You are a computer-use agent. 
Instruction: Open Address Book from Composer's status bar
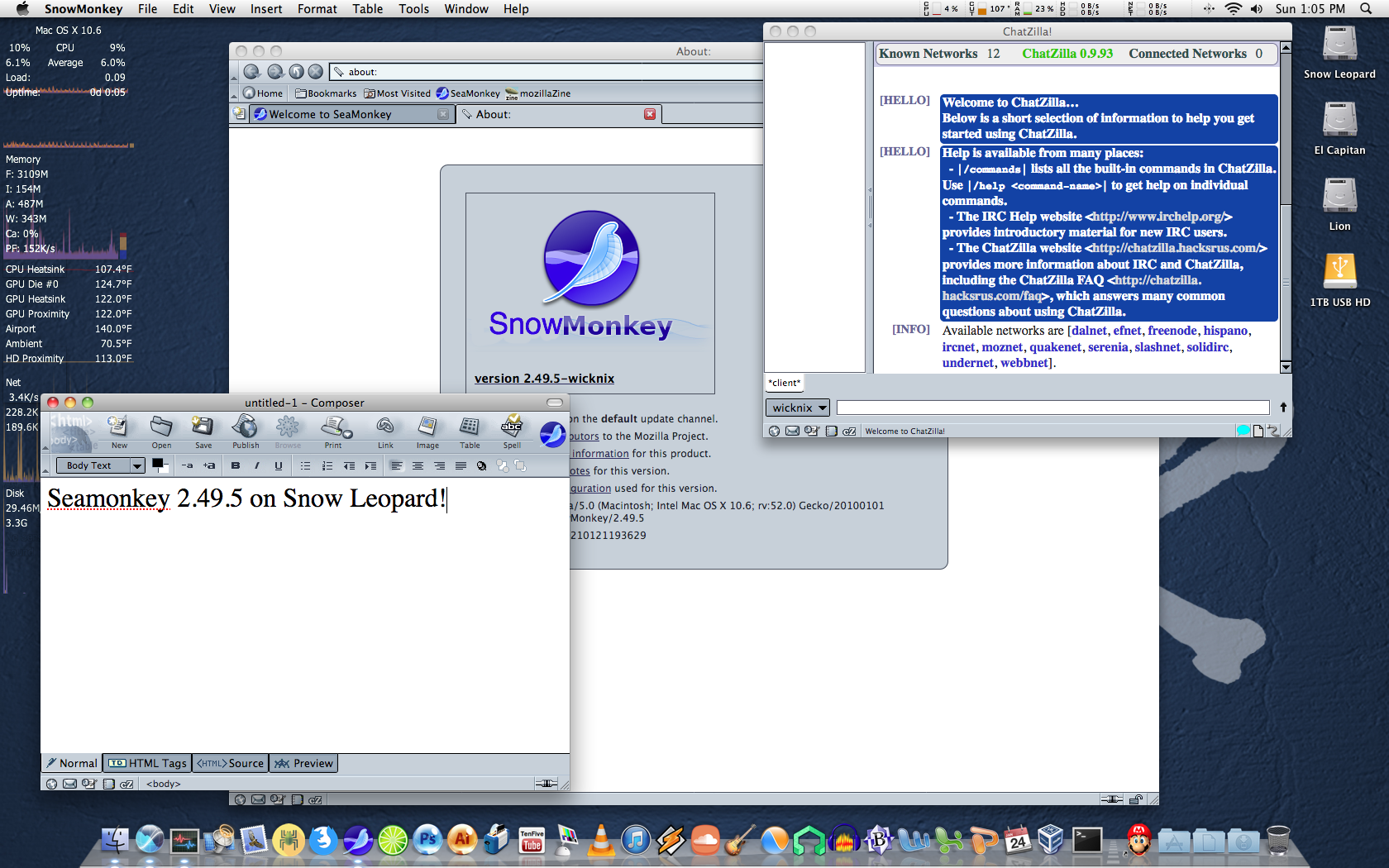[x=108, y=784]
